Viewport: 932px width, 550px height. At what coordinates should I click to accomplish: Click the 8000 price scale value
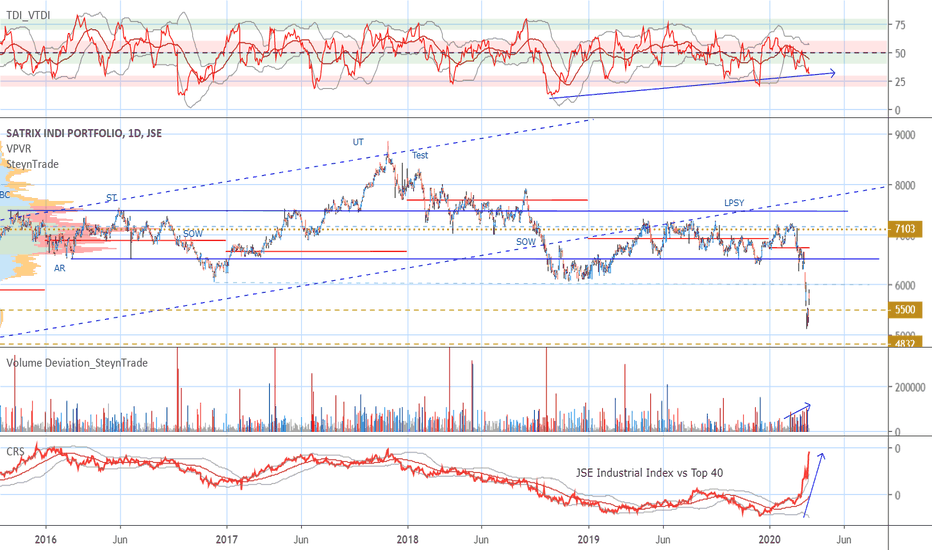[x=905, y=186]
